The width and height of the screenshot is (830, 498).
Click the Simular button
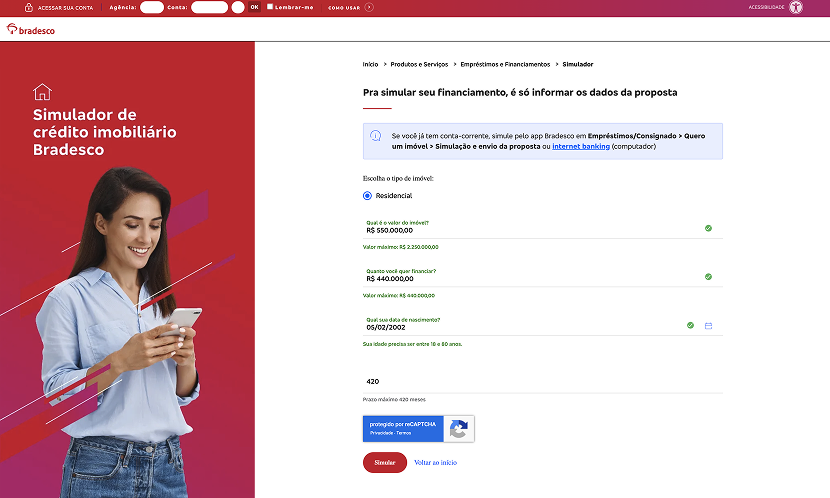385,463
